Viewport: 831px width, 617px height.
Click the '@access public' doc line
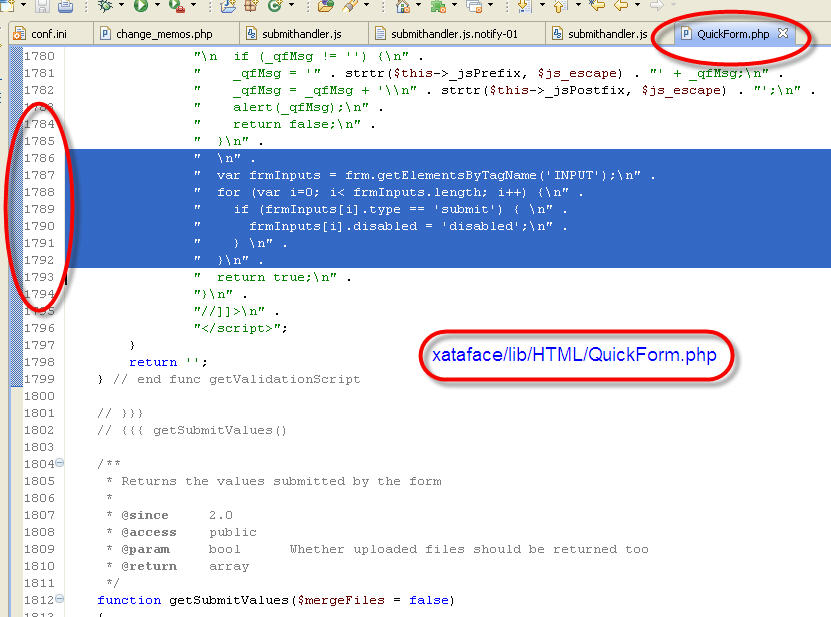click(181, 532)
